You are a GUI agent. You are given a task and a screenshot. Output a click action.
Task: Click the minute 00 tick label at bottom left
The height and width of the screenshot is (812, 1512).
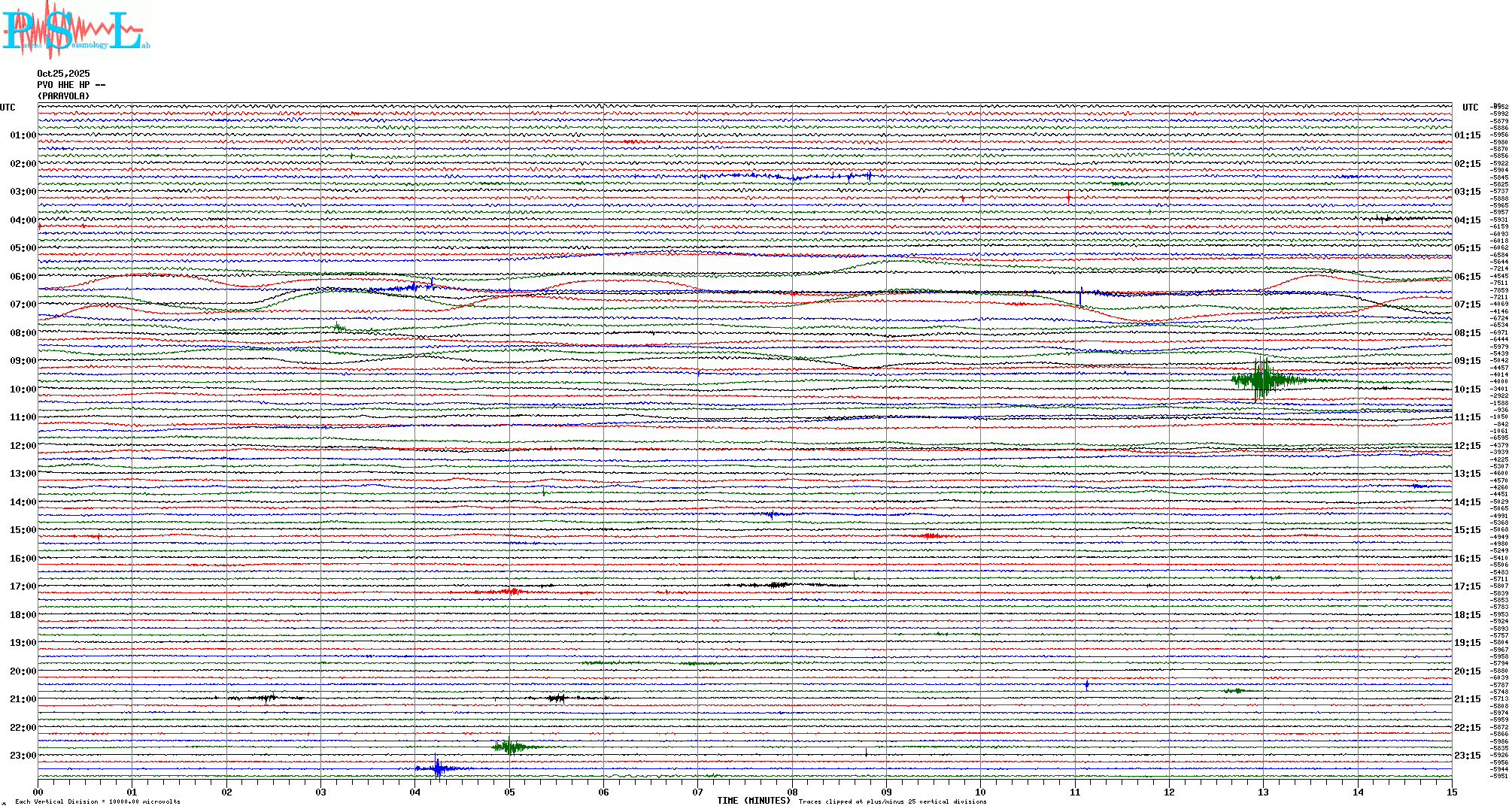[x=38, y=792]
